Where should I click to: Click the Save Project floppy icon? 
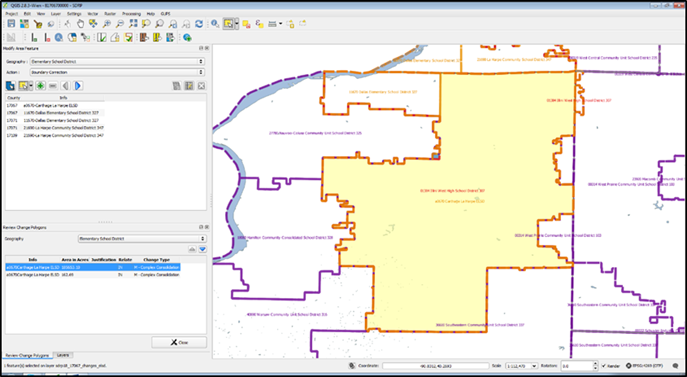11,24
